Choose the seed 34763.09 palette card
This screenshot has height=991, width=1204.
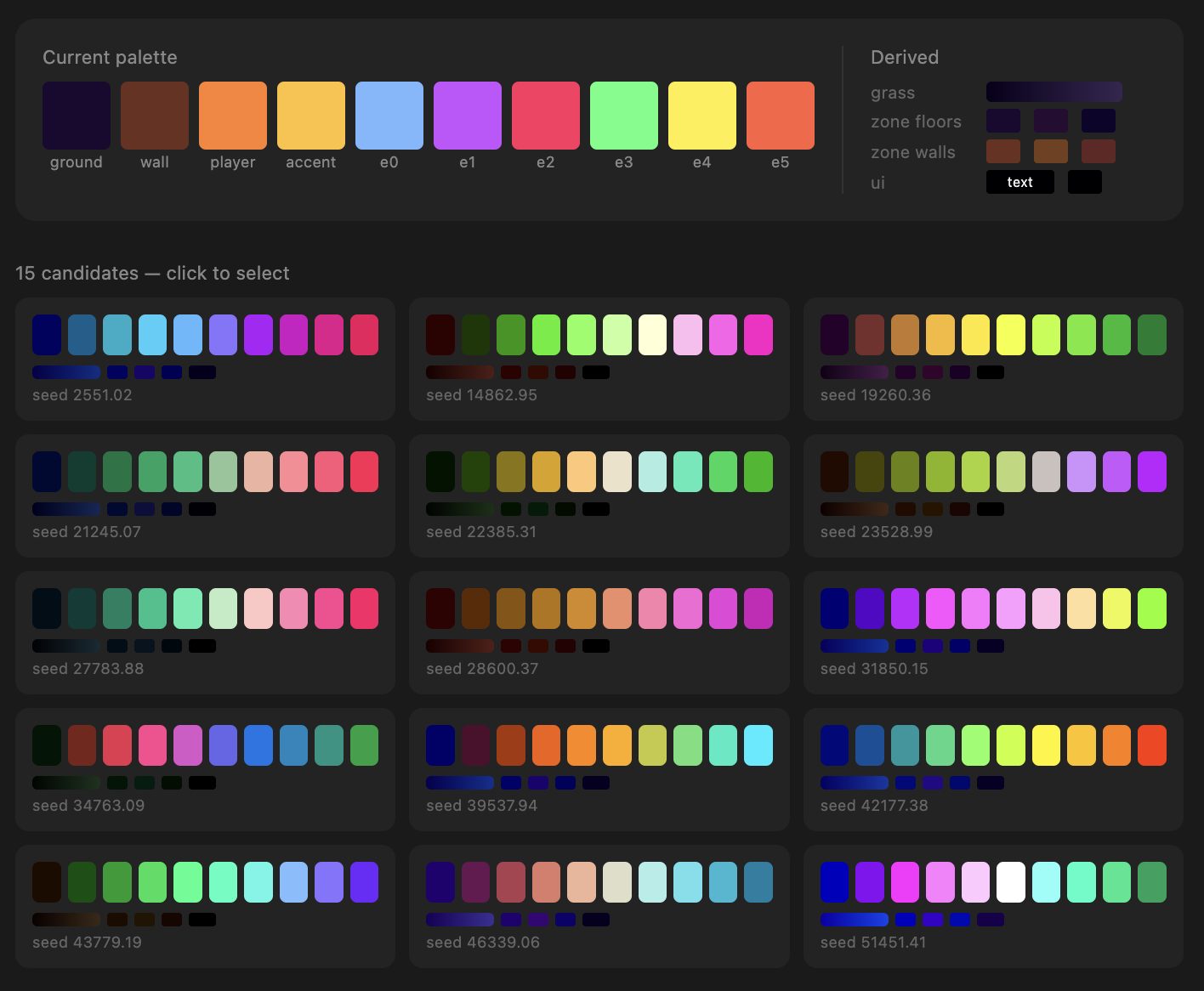pyautogui.click(x=205, y=769)
